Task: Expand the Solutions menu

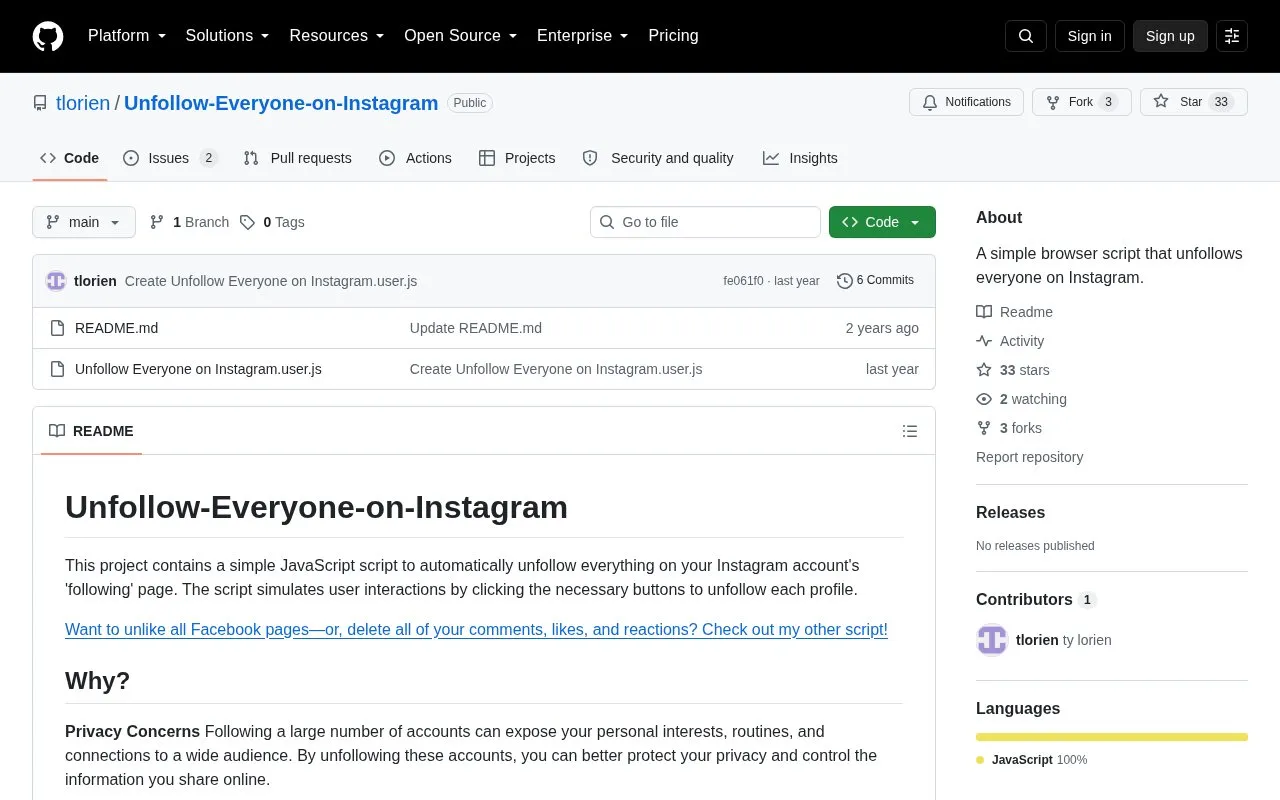Action: [x=228, y=36]
